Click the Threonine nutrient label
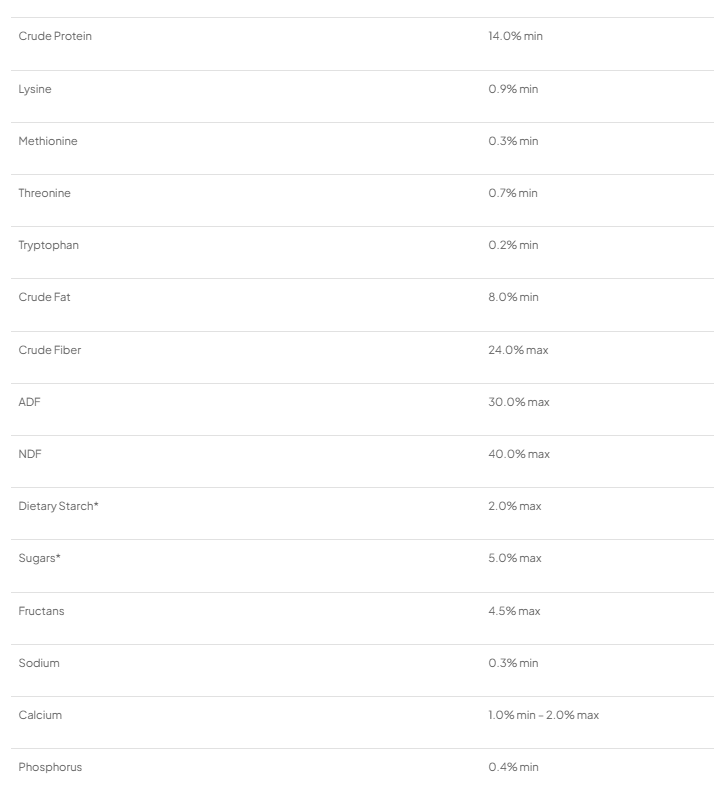Image resolution: width=714 pixels, height=795 pixels. 44,193
